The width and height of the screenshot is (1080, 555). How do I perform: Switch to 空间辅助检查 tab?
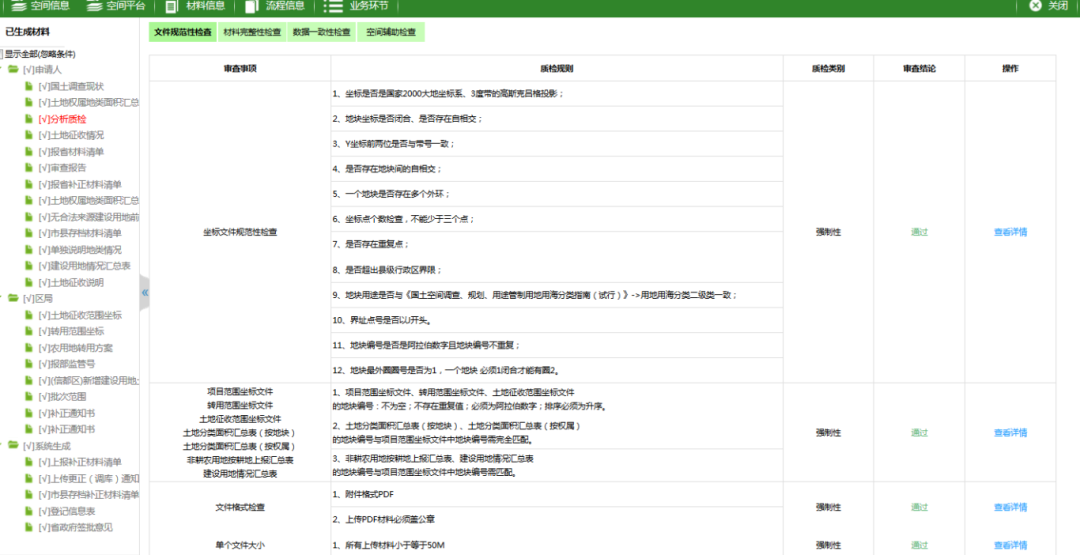coord(391,32)
